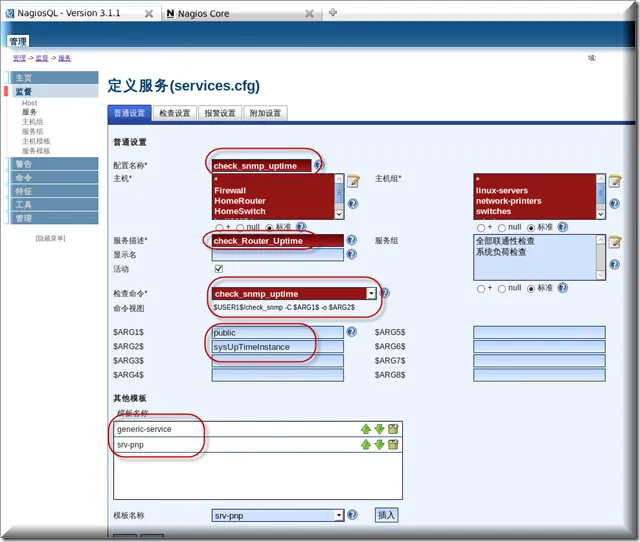
Task: Select 'null' radio under host group list
Action: [x=502, y=228]
